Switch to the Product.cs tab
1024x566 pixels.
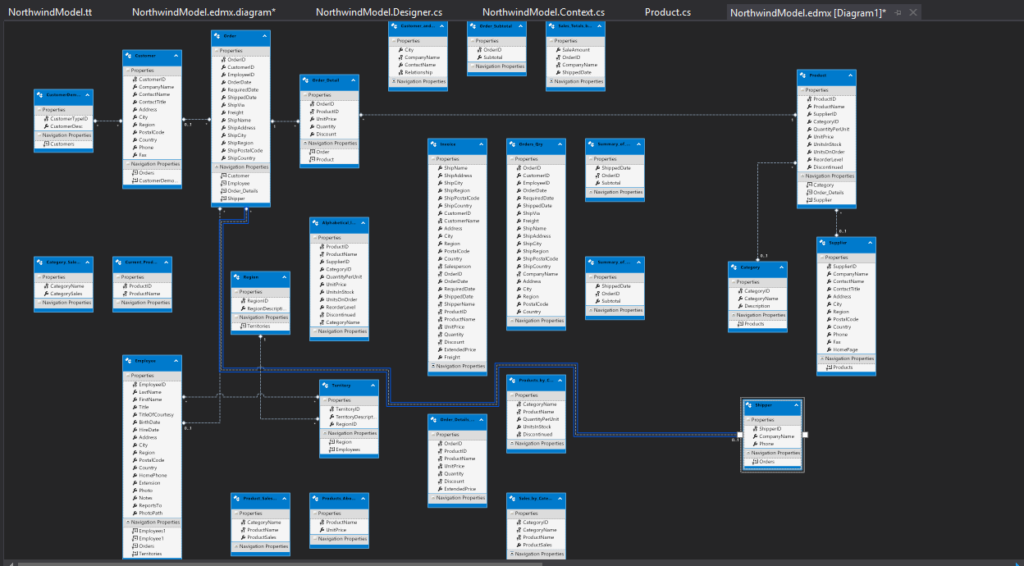(x=667, y=12)
